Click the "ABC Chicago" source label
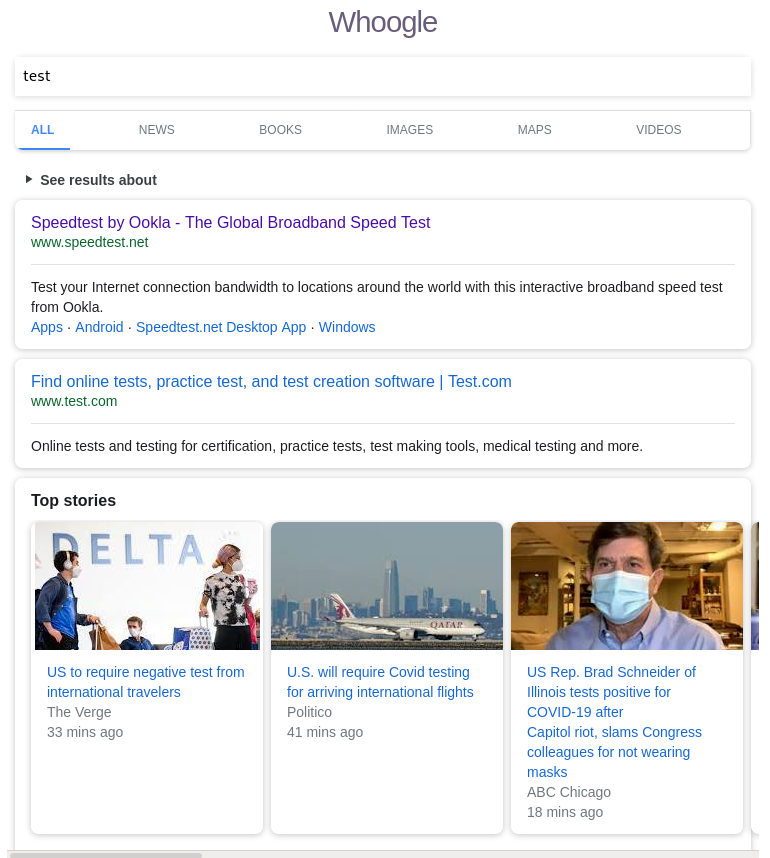Screen dimensions: 770x858 (569, 792)
